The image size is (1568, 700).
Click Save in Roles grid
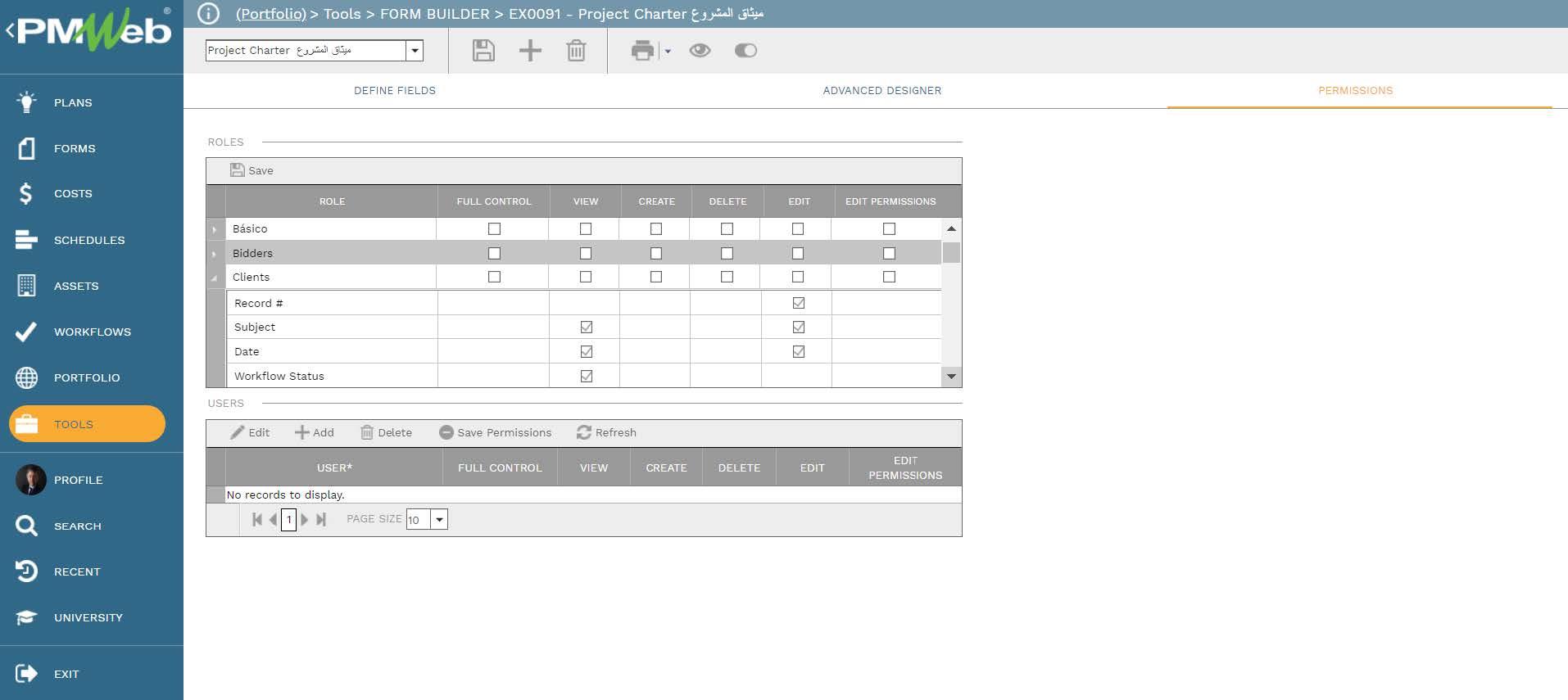point(252,170)
